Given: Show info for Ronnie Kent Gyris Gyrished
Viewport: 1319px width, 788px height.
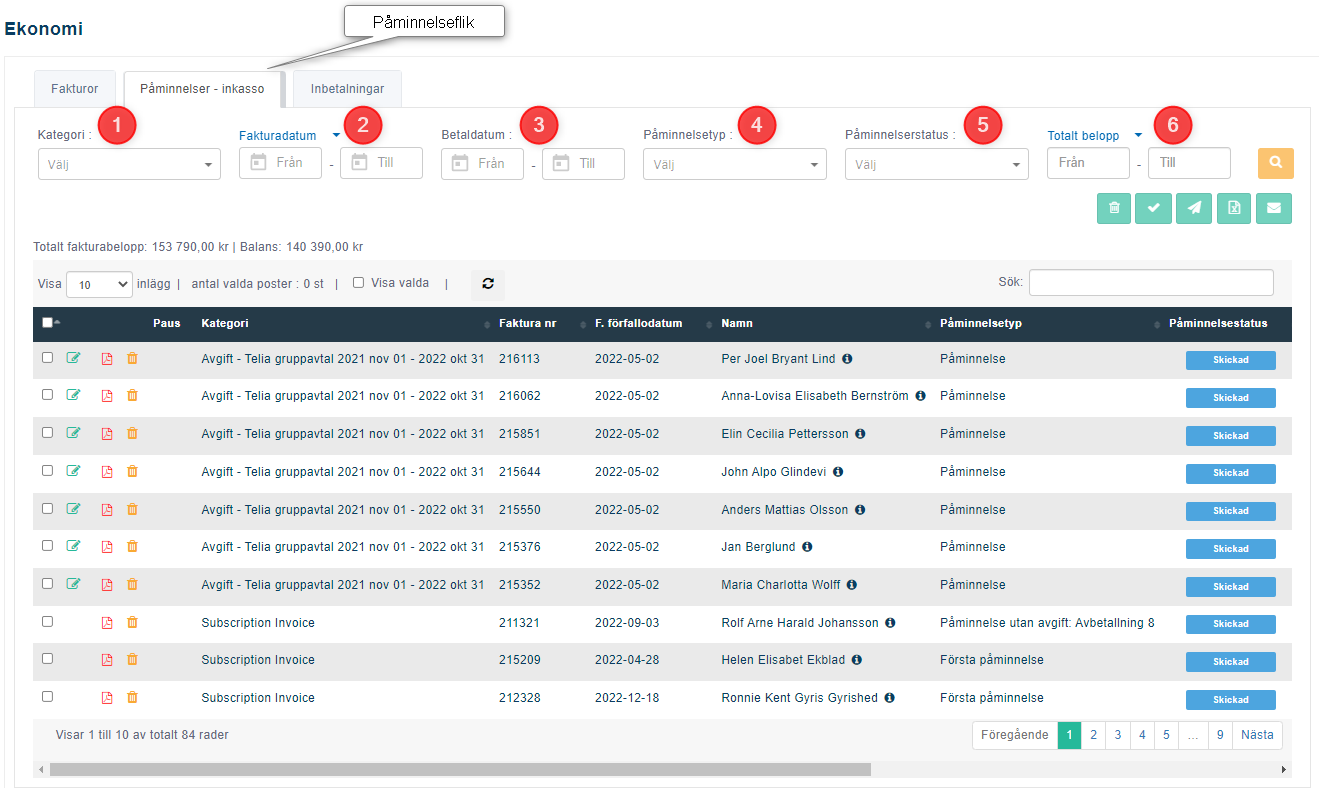Looking at the screenshot, I should [889, 698].
